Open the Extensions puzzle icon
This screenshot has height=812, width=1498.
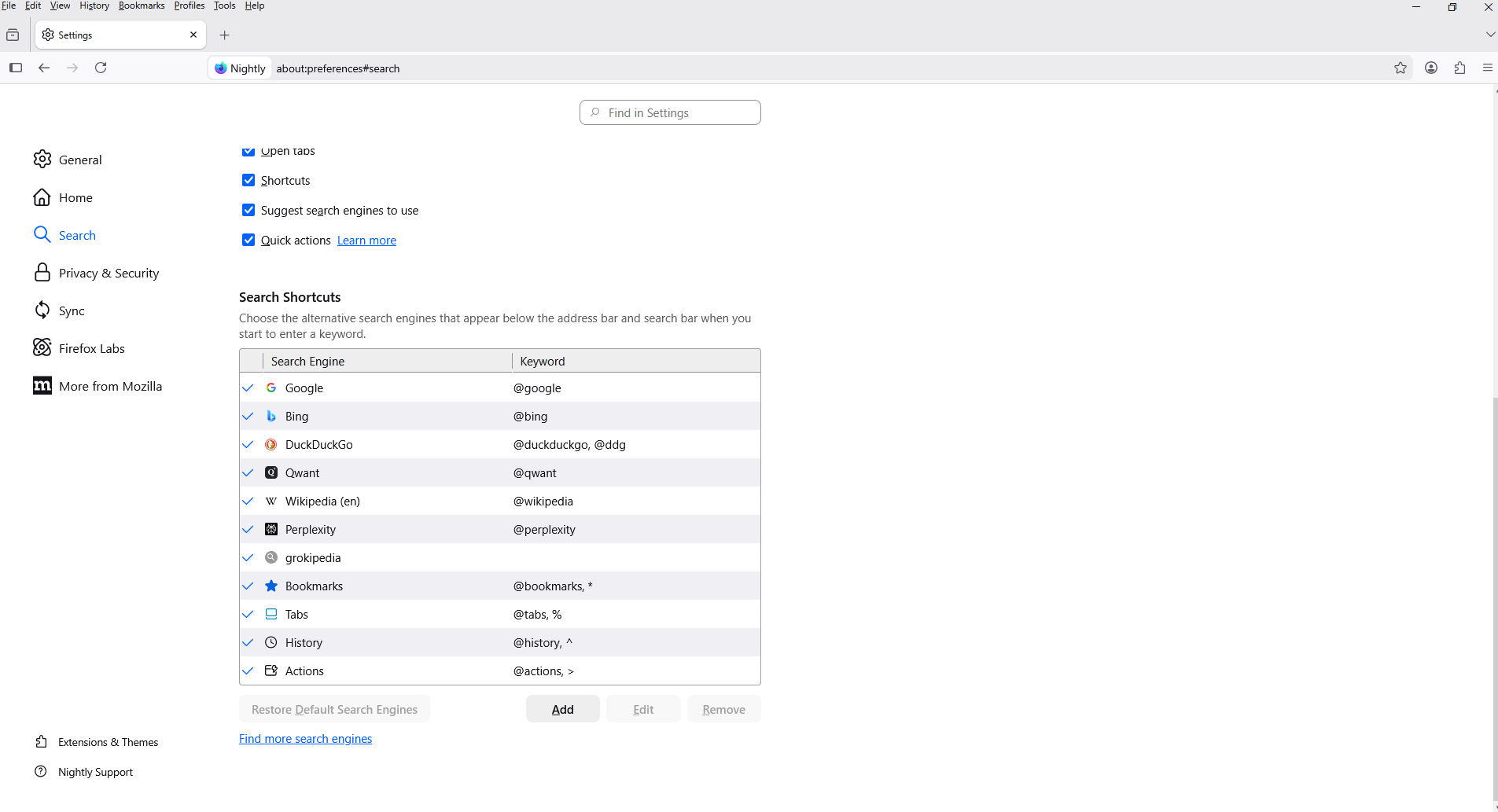(1460, 68)
